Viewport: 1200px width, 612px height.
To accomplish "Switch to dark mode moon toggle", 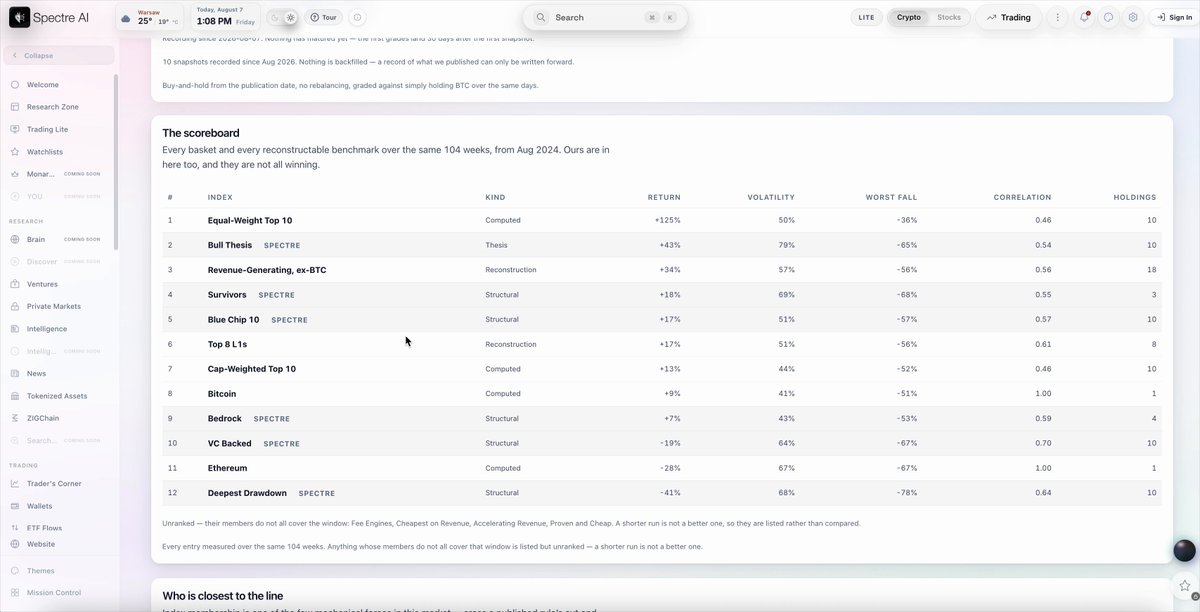I will [276, 17].
